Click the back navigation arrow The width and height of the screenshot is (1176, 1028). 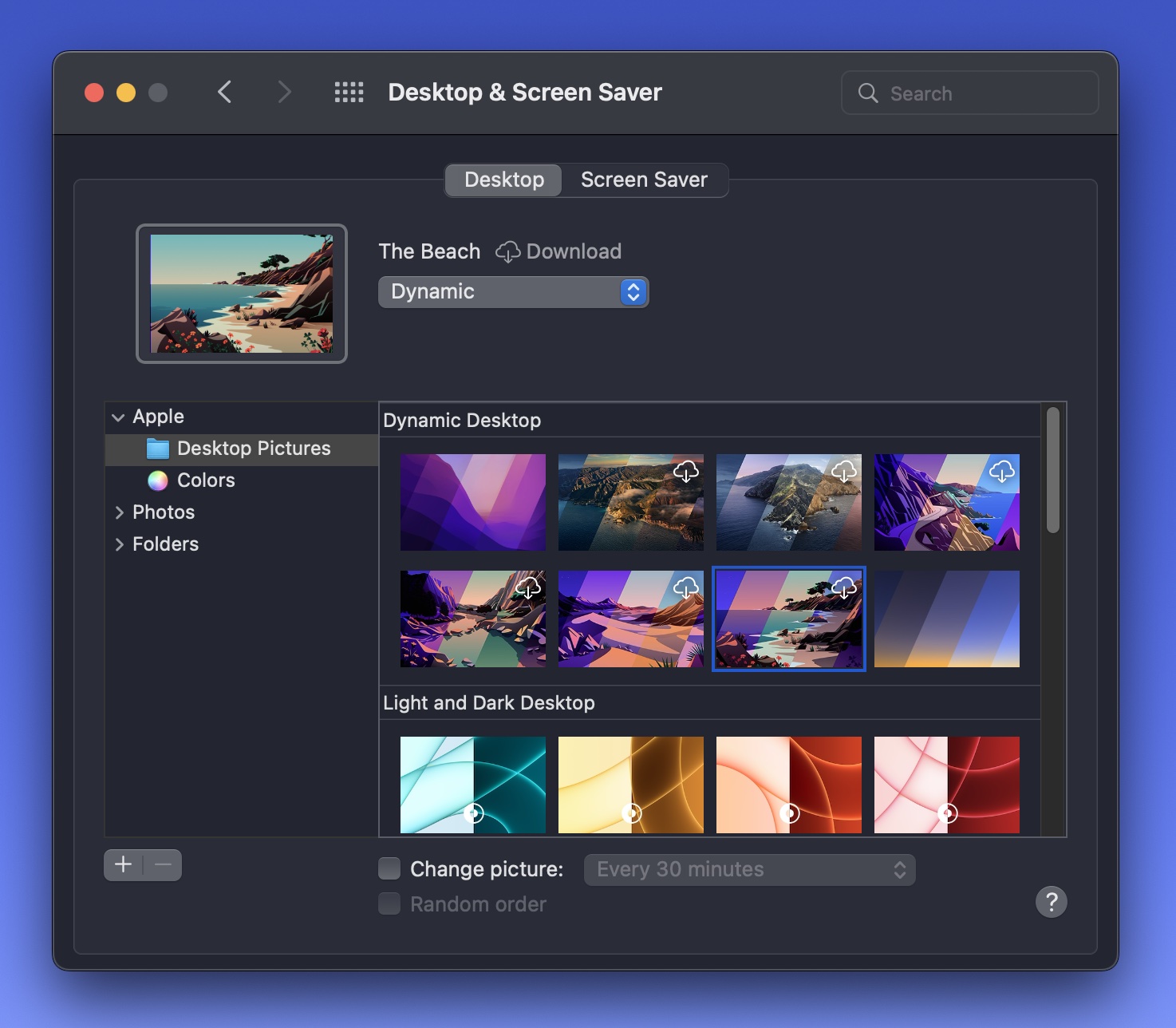[225, 92]
